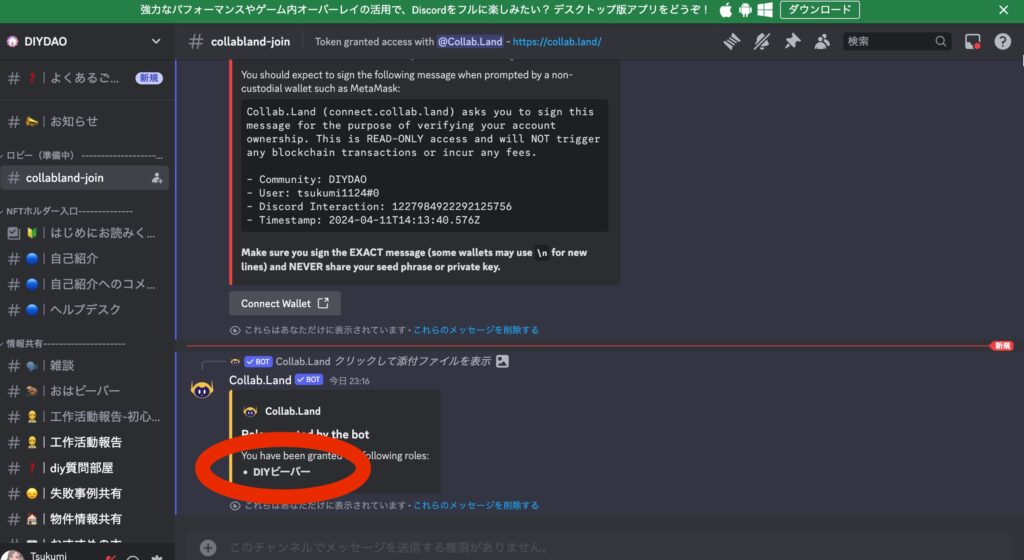
Task: Open the 失敗事例共有 channel
Action: click(85, 493)
